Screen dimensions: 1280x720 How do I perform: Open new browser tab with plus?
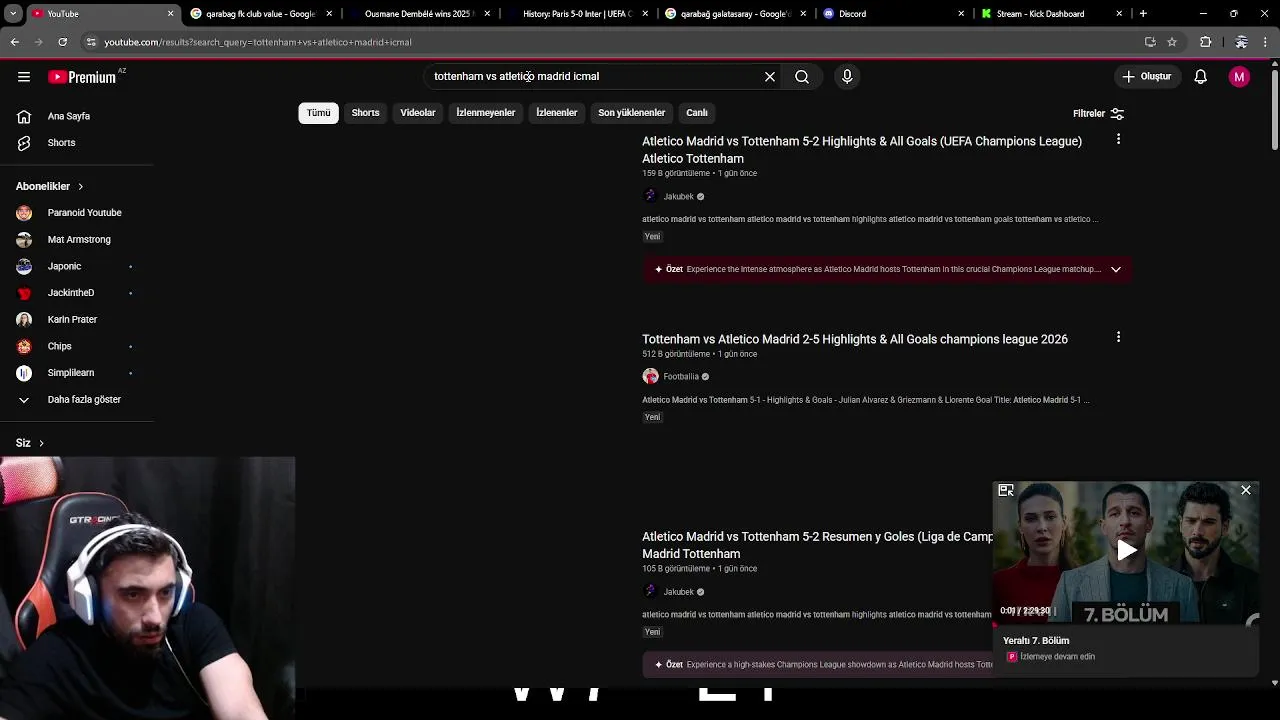[x=1143, y=14]
